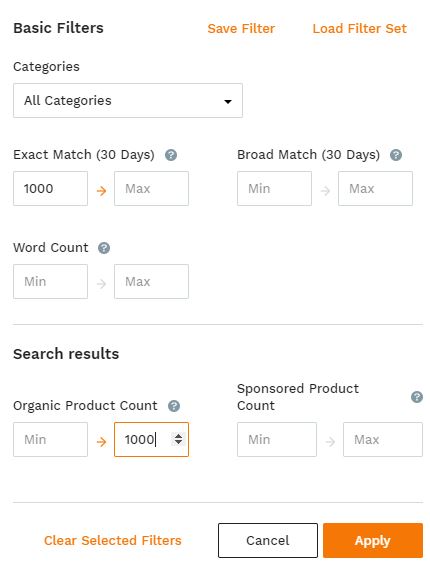The width and height of the screenshot is (430, 568).
Task: Select Sponsored Product Count Max field
Action: [383, 440]
